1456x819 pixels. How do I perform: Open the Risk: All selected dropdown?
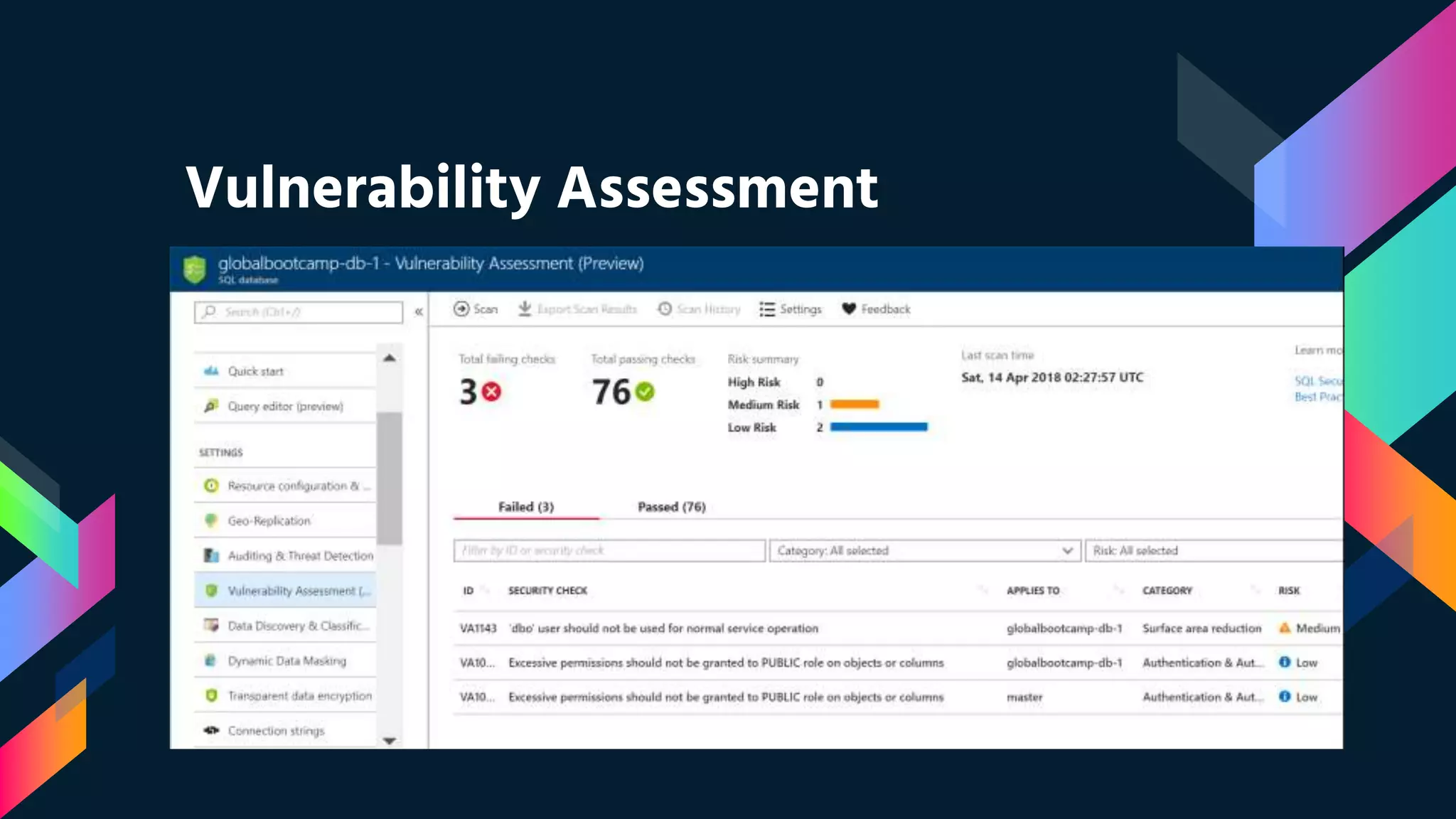[x=1214, y=550]
